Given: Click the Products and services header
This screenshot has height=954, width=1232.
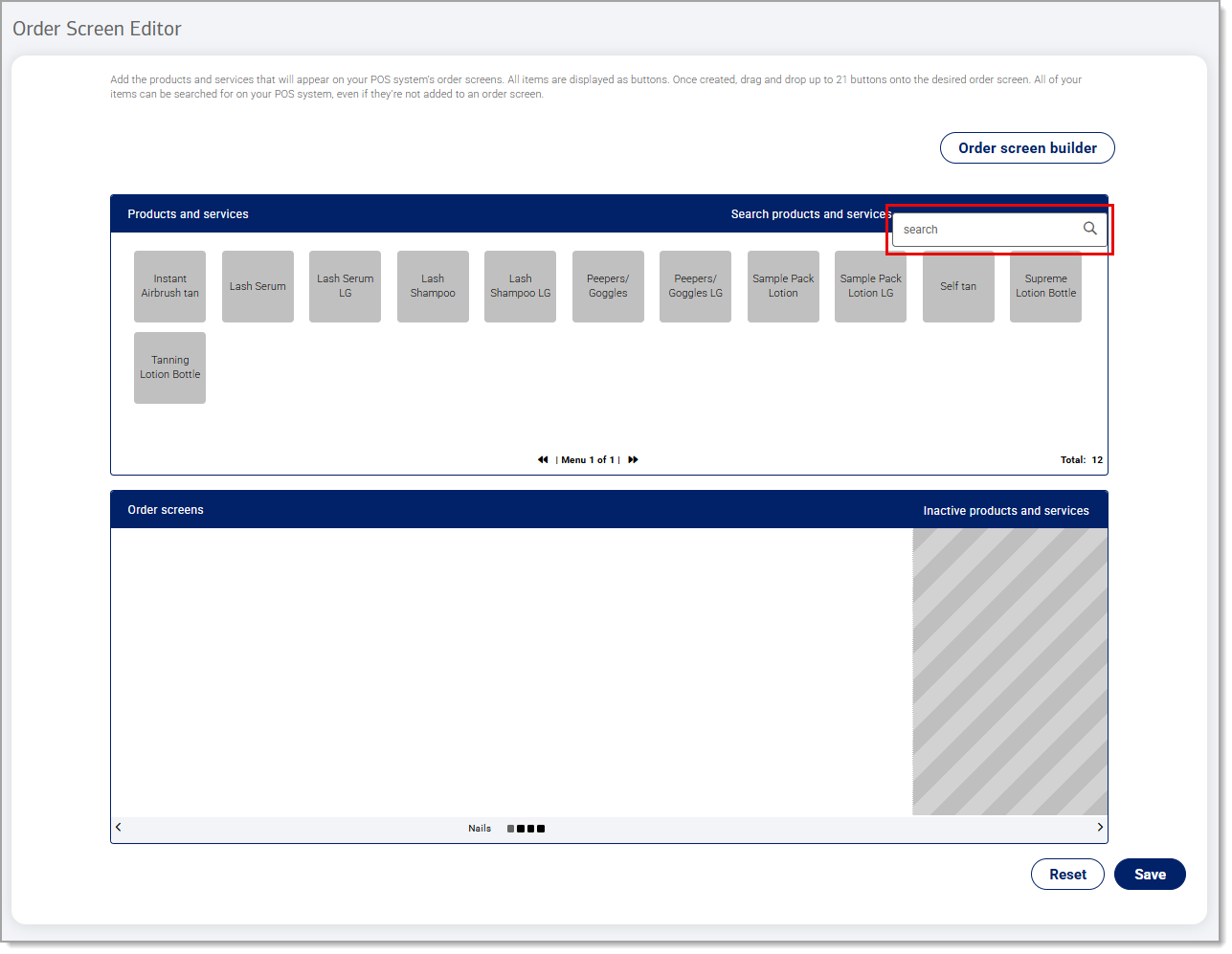Looking at the screenshot, I should coord(188,214).
